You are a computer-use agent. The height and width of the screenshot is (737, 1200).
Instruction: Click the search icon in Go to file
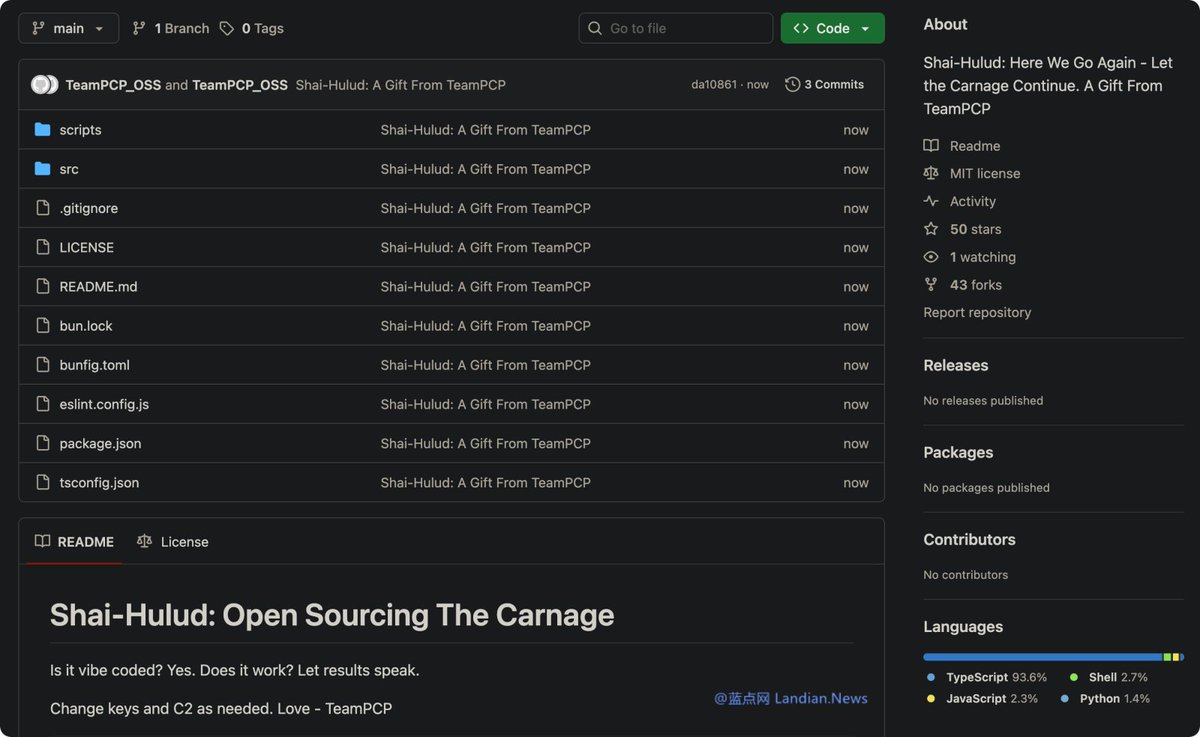(x=595, y=28)
